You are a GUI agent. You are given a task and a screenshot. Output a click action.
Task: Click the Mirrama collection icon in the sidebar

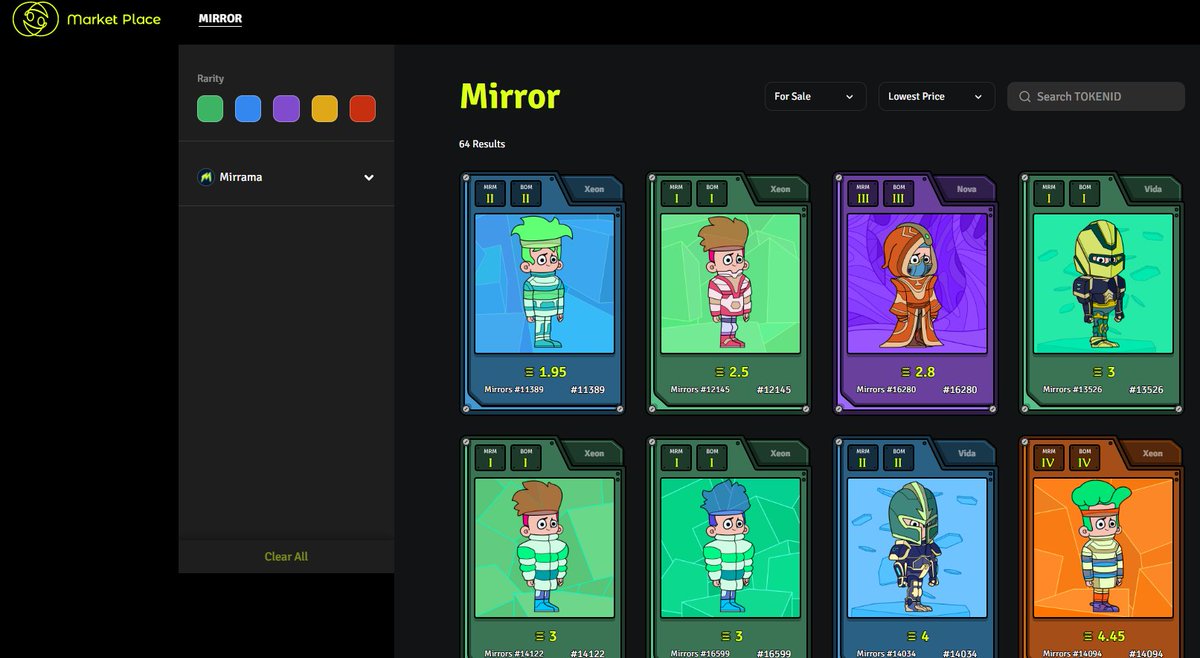click(x=204, y=176)
